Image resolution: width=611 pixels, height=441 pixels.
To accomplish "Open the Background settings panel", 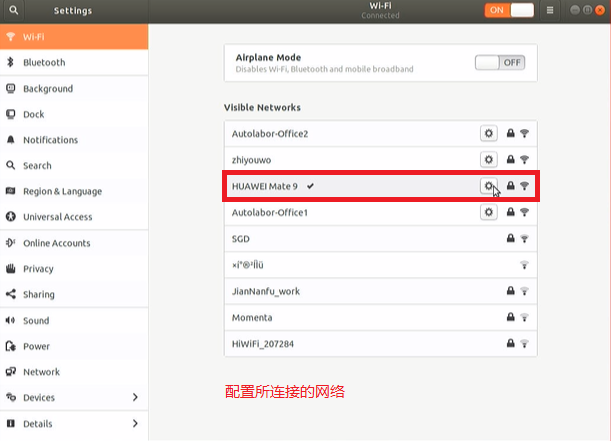I will (x=48, y=89).
